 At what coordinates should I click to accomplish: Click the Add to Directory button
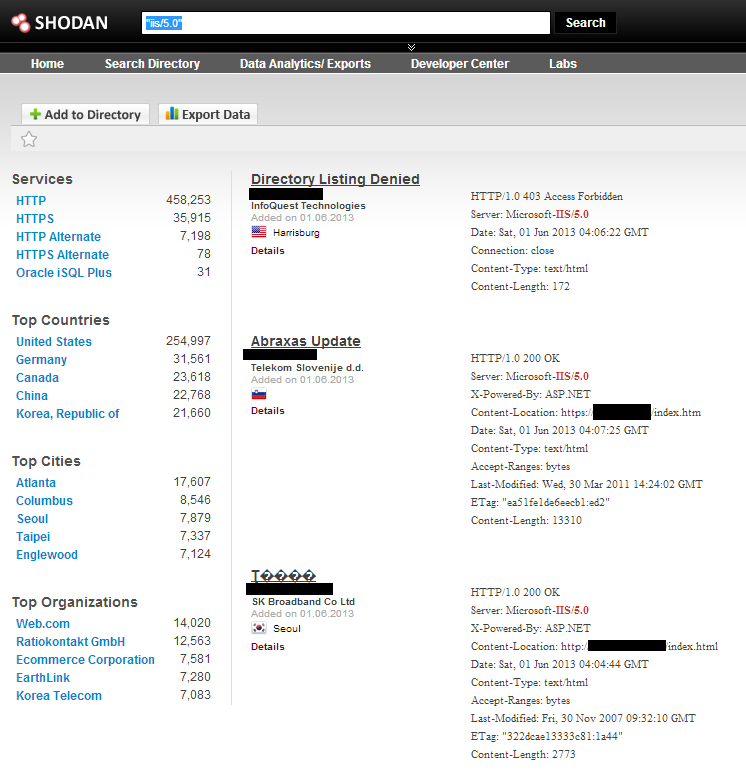pos(85,114)
